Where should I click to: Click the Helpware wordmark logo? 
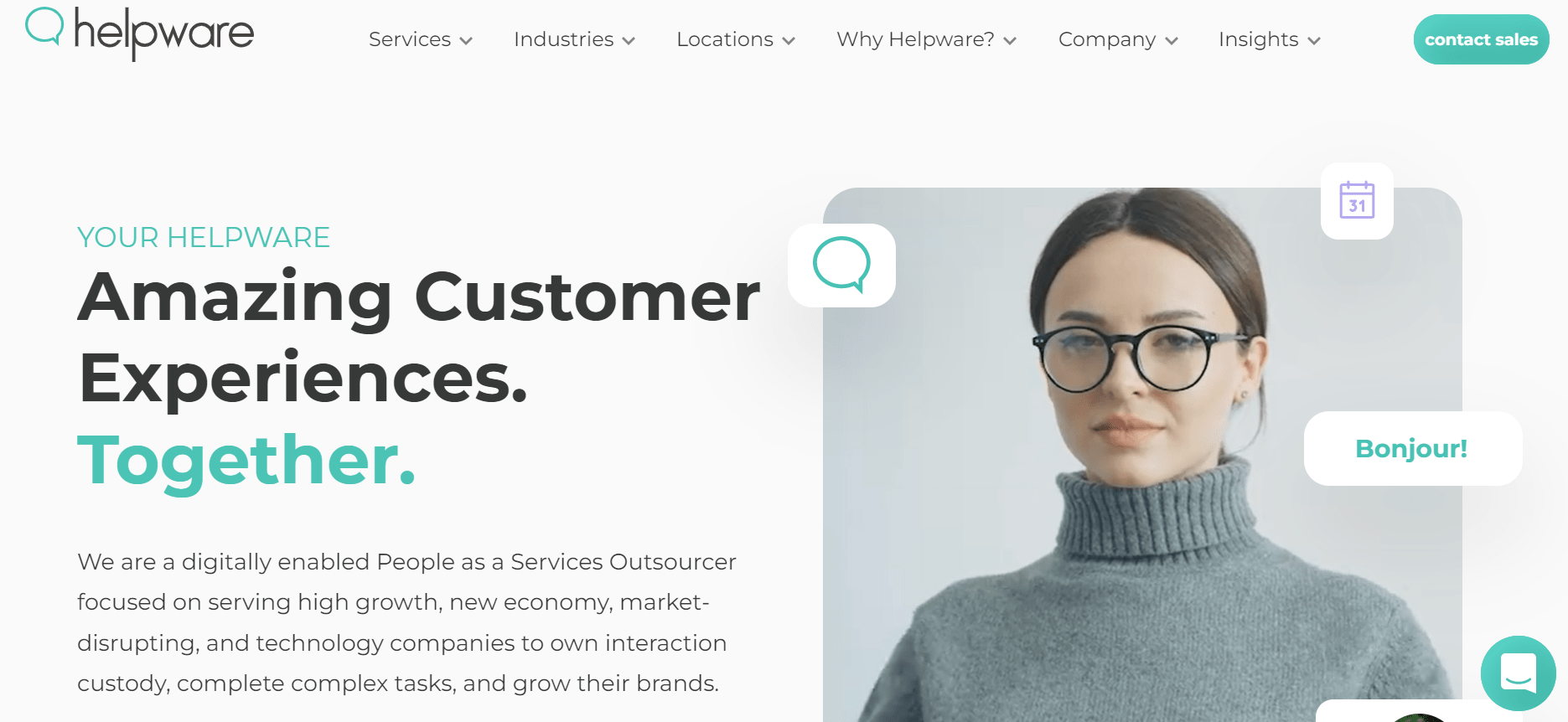coord(164,34)
